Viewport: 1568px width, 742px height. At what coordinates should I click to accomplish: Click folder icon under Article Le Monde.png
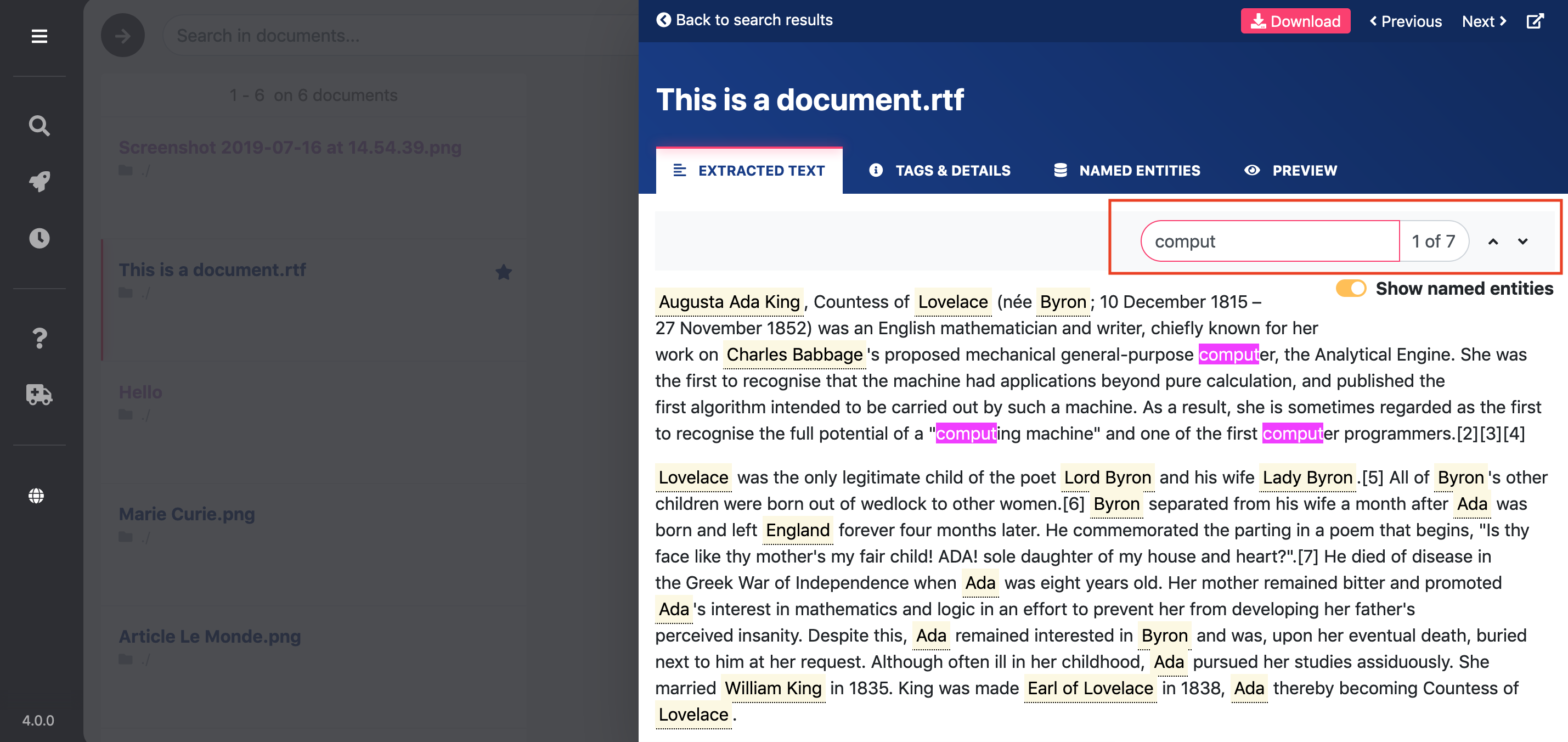pos(126,659)
